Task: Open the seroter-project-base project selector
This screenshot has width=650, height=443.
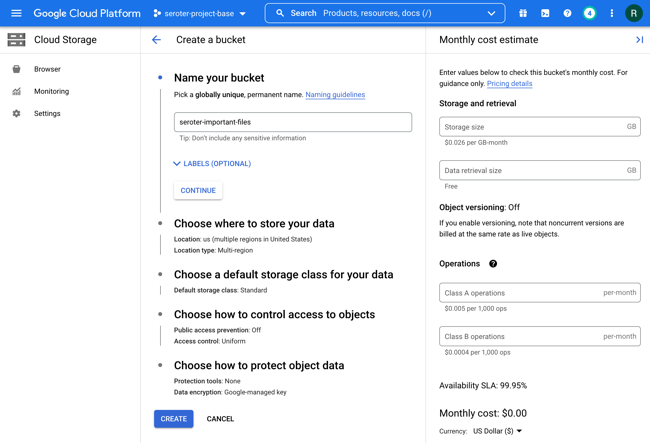Action: 199,13
